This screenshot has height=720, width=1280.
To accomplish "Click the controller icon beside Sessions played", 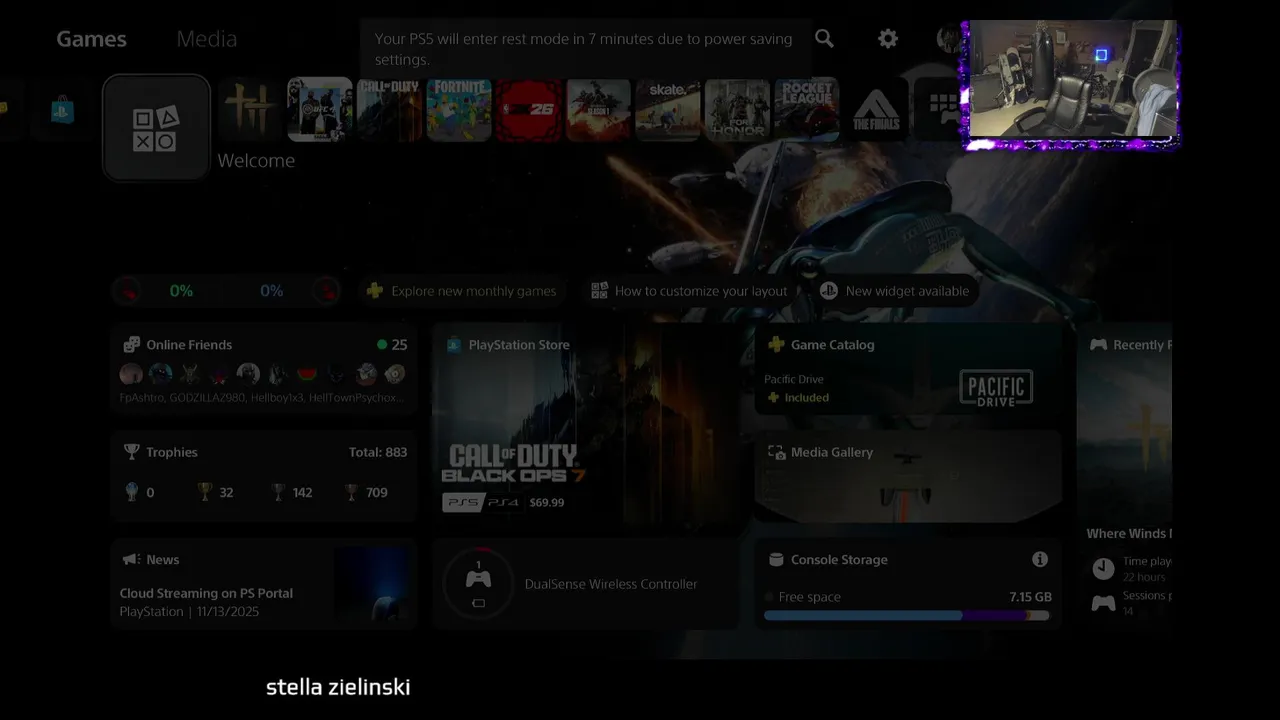I will pos(1103,603).
